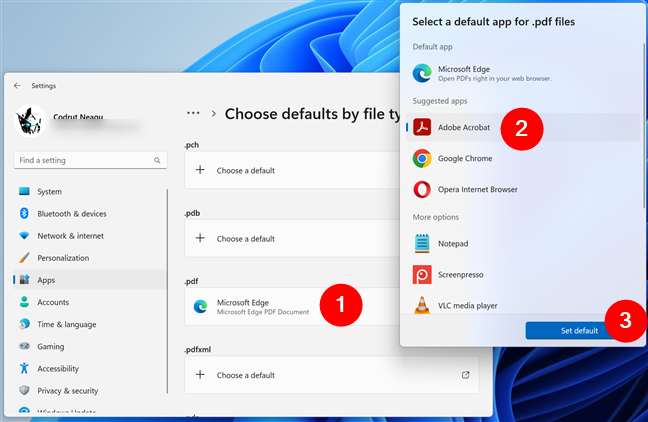
Task: Open the Personalization section
Action: tap(63, 258)
